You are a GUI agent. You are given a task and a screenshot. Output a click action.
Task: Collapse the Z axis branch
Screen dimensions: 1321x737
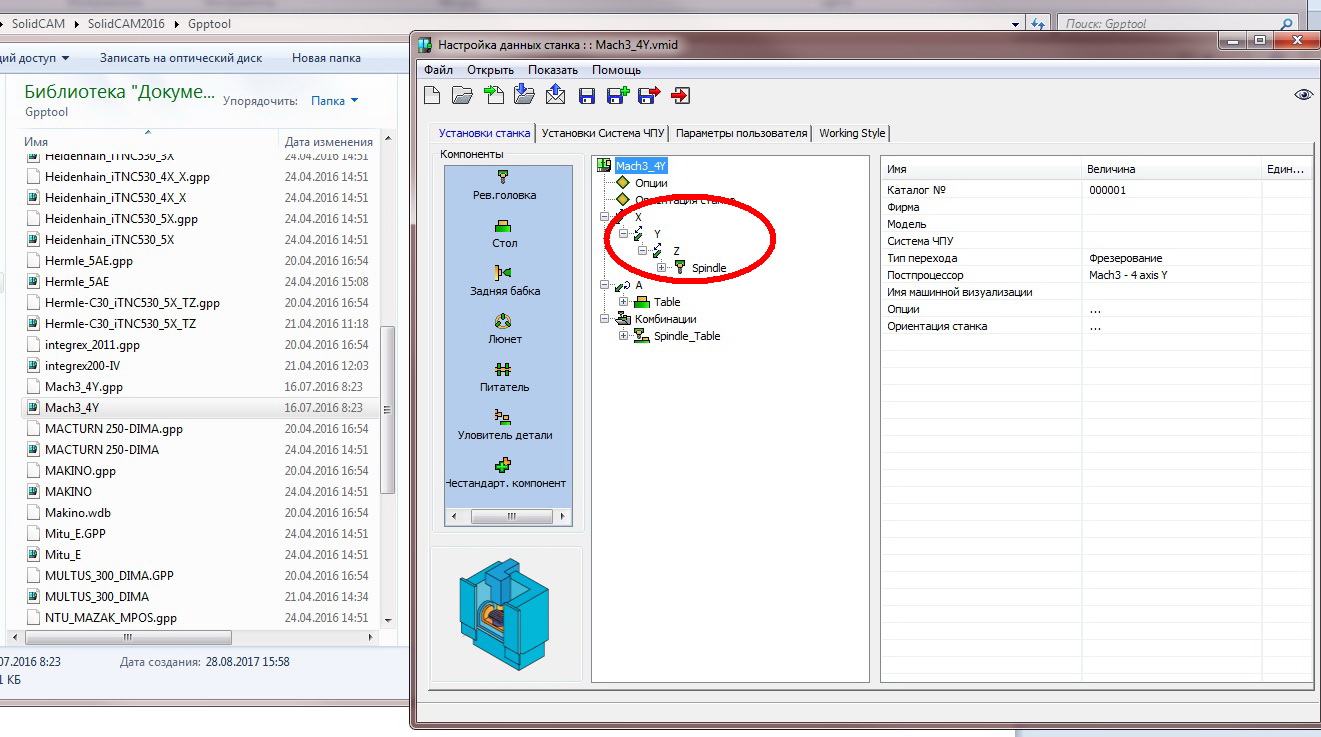tap(642, 251)
